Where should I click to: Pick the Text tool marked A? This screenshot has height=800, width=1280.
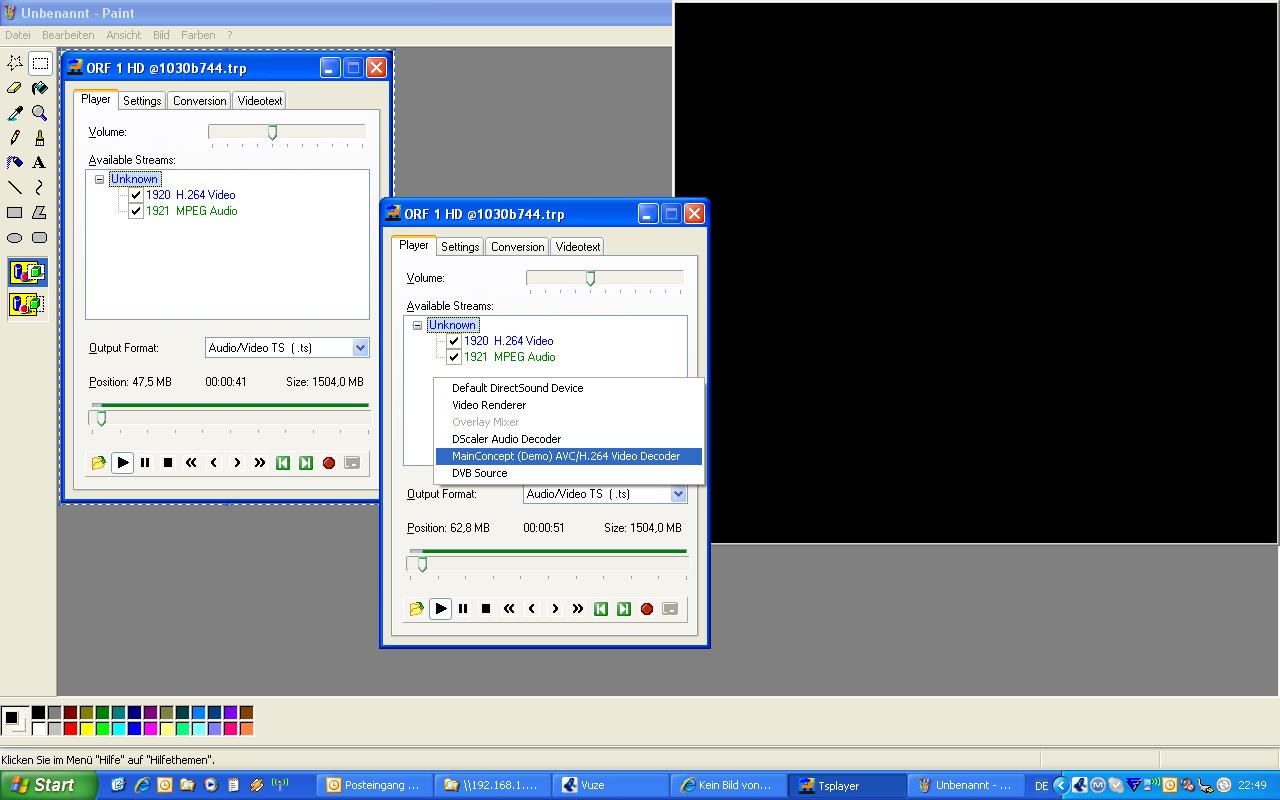click(40, 162)
